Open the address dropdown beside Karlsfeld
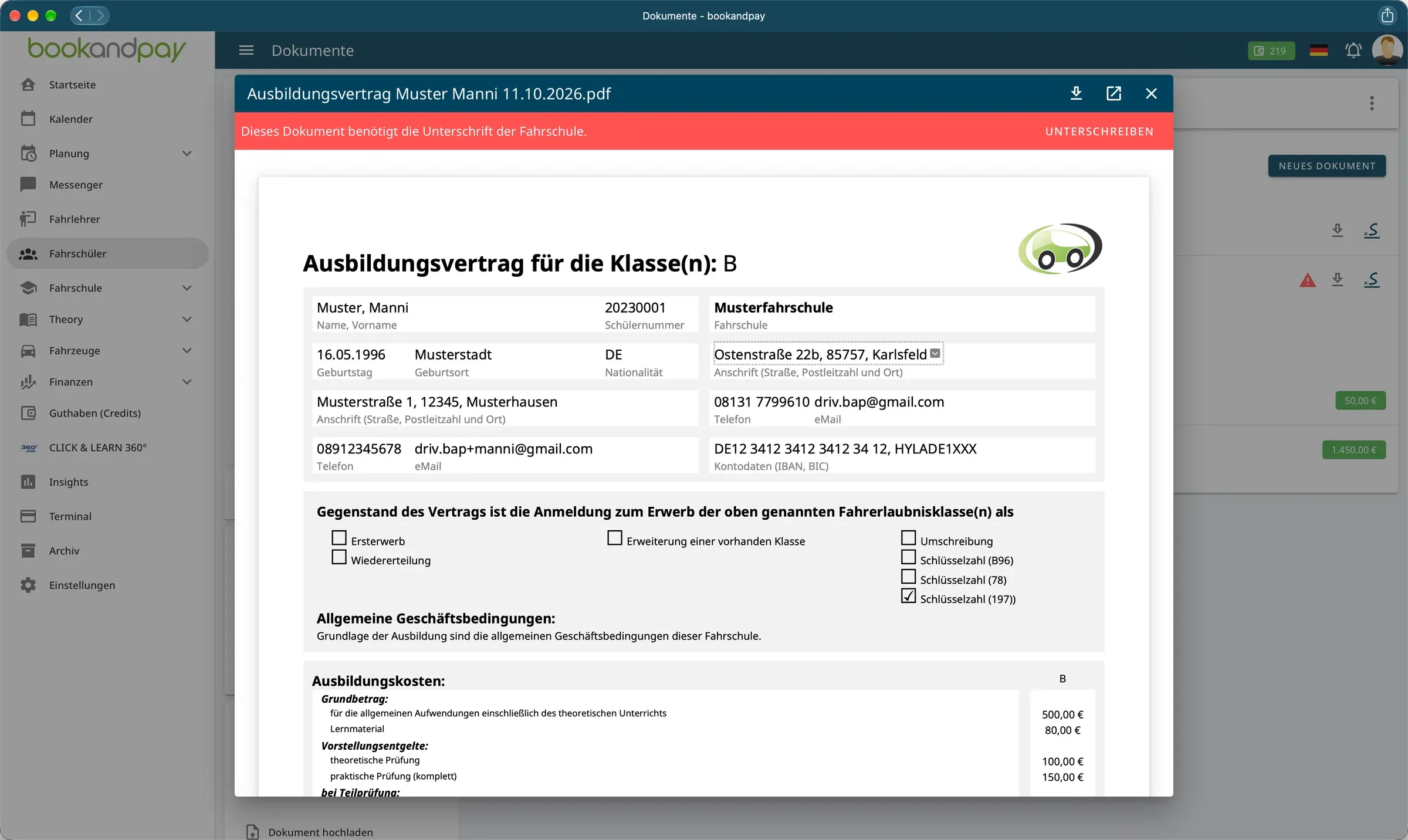 coord(935,354)
